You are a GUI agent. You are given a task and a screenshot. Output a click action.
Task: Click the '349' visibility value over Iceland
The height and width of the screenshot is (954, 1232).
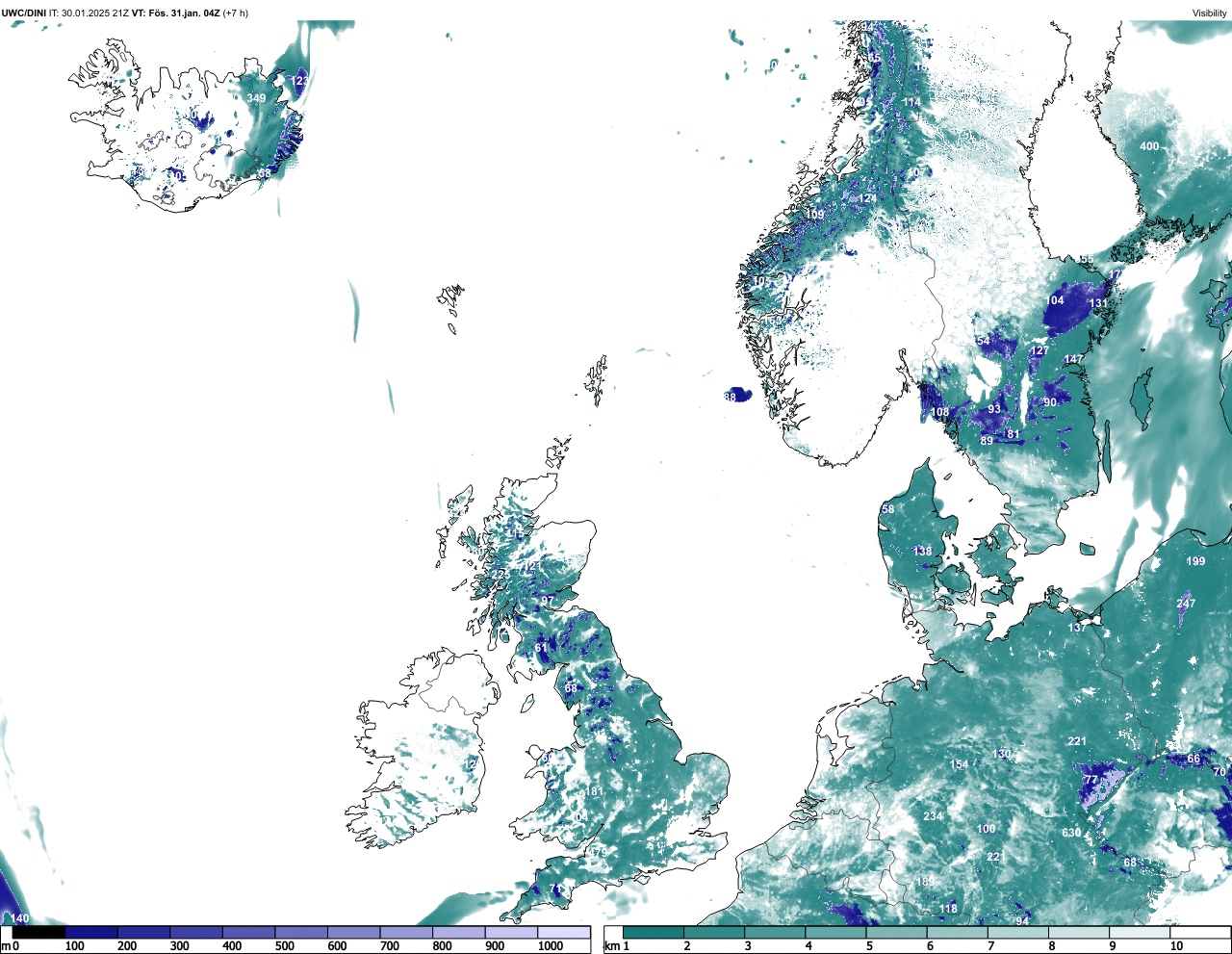[x=256, y=98]
